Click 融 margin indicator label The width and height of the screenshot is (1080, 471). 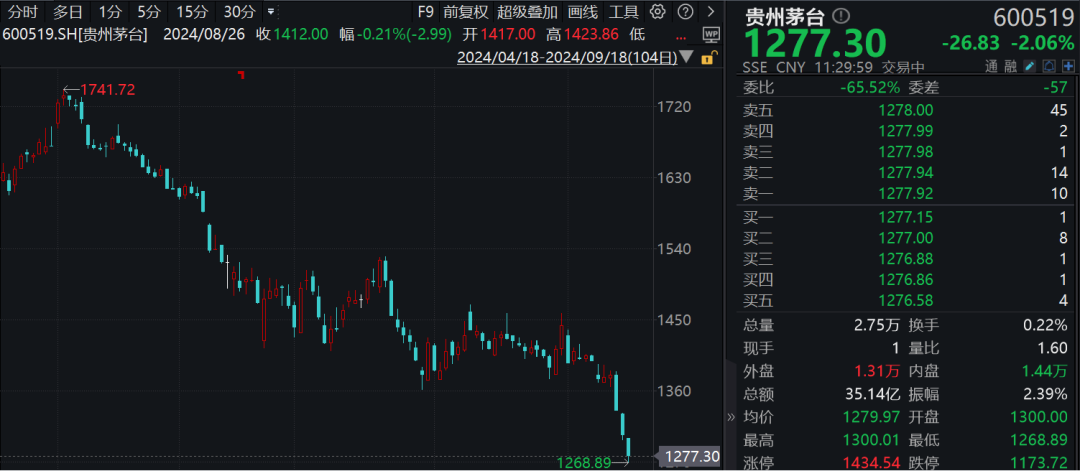tap(1010, 67)
